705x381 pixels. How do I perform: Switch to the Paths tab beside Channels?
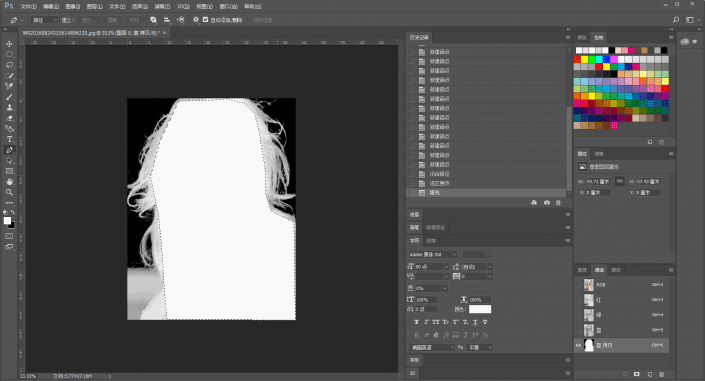coord(616,270)
